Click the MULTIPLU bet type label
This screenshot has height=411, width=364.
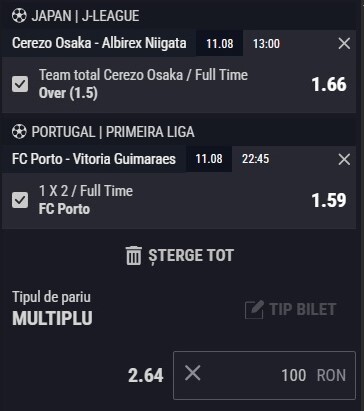52,318
